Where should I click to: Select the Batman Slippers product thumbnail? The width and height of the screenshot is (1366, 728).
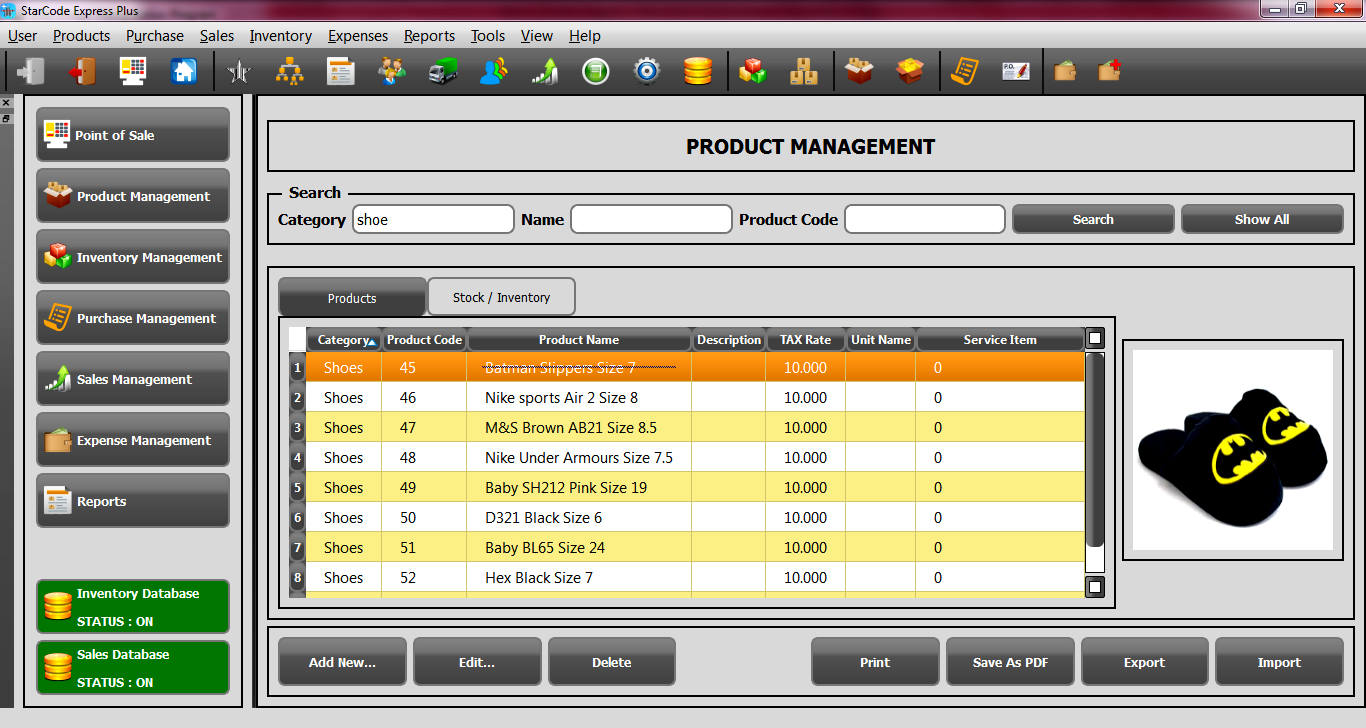pyautogui.click(x=1232, y=451)
